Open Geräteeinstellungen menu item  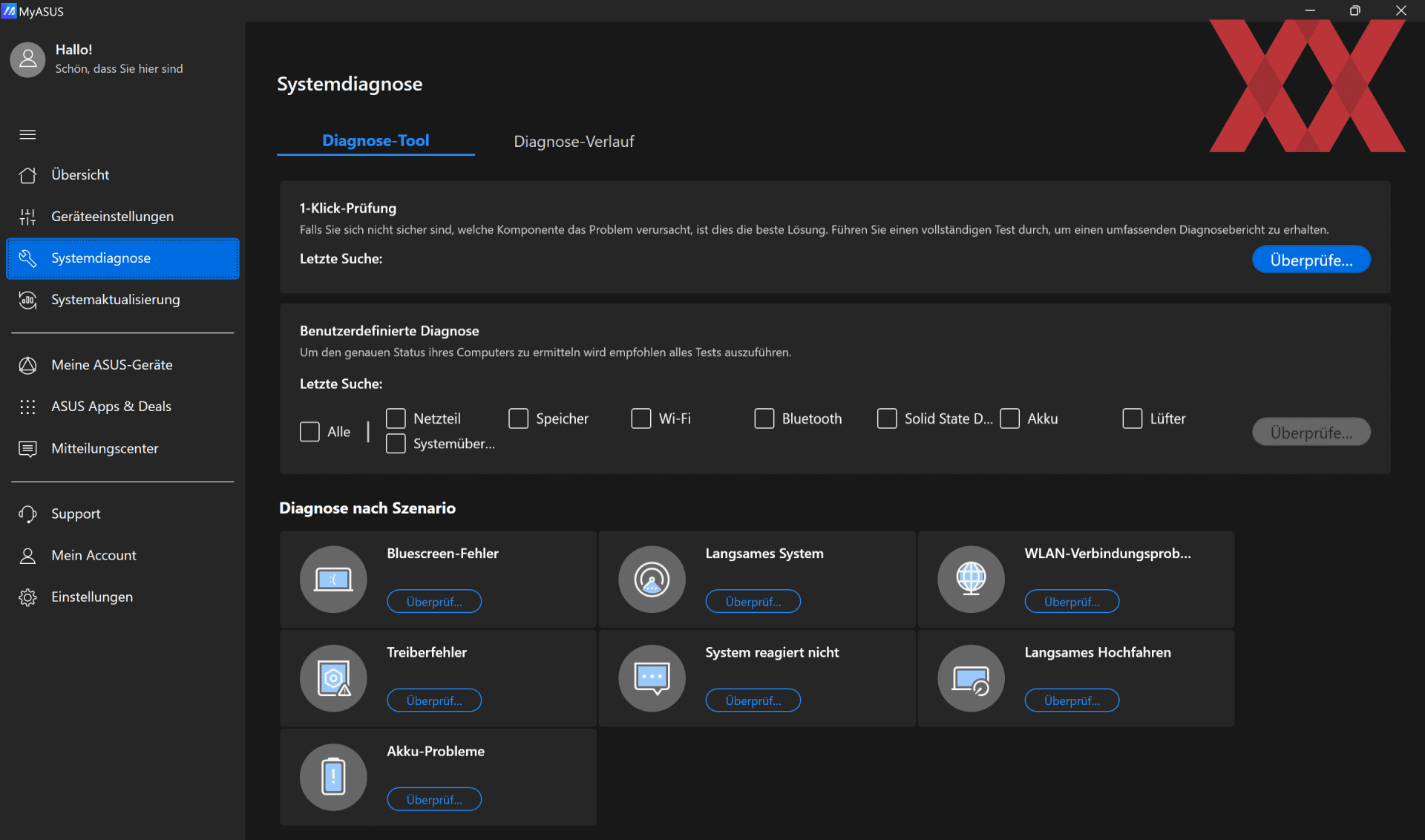point(122,217)
